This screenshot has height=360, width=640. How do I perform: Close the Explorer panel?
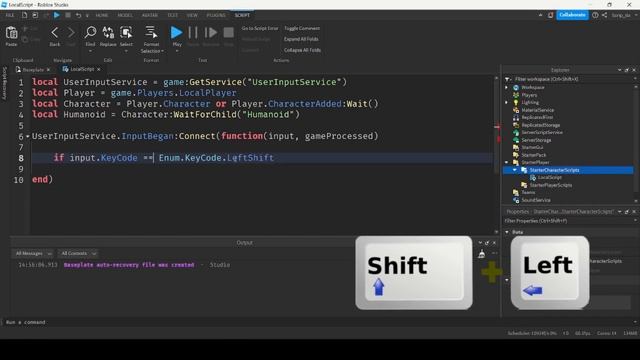coord(634,70)
